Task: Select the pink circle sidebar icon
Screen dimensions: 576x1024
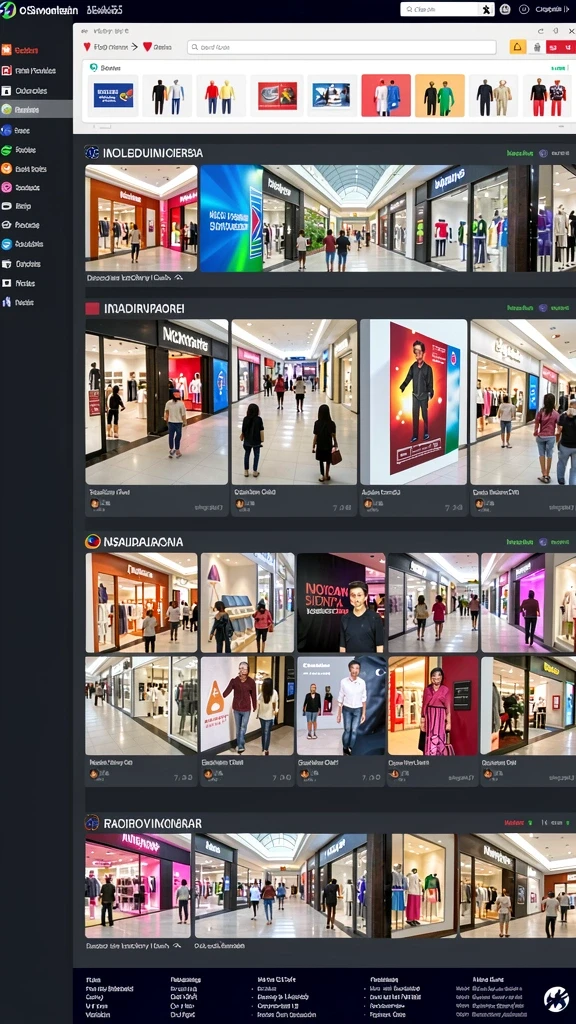Action: [x=7, y=187]
